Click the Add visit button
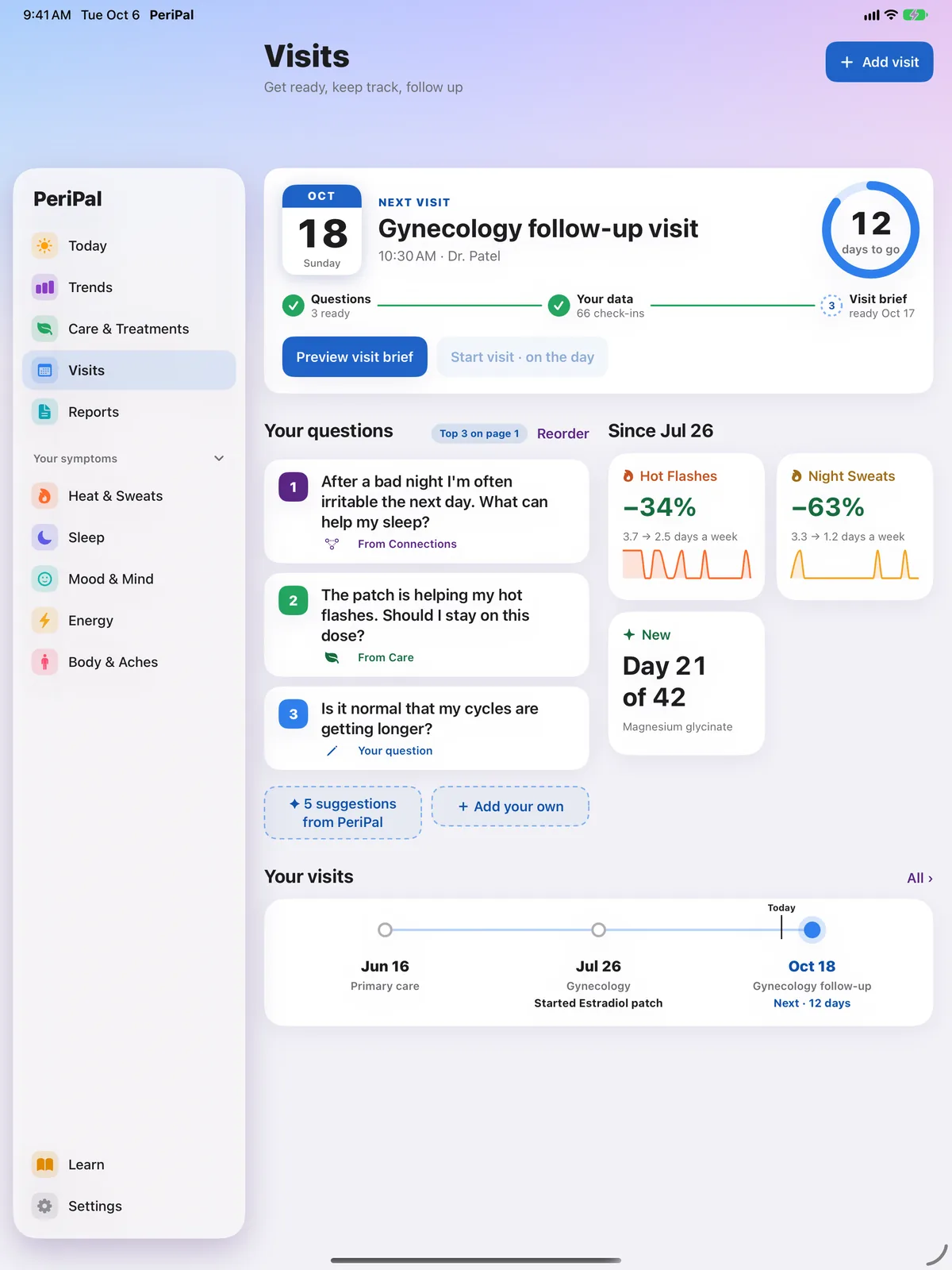Viewport: 952px width, 1270px height. [x=879, y=62]
